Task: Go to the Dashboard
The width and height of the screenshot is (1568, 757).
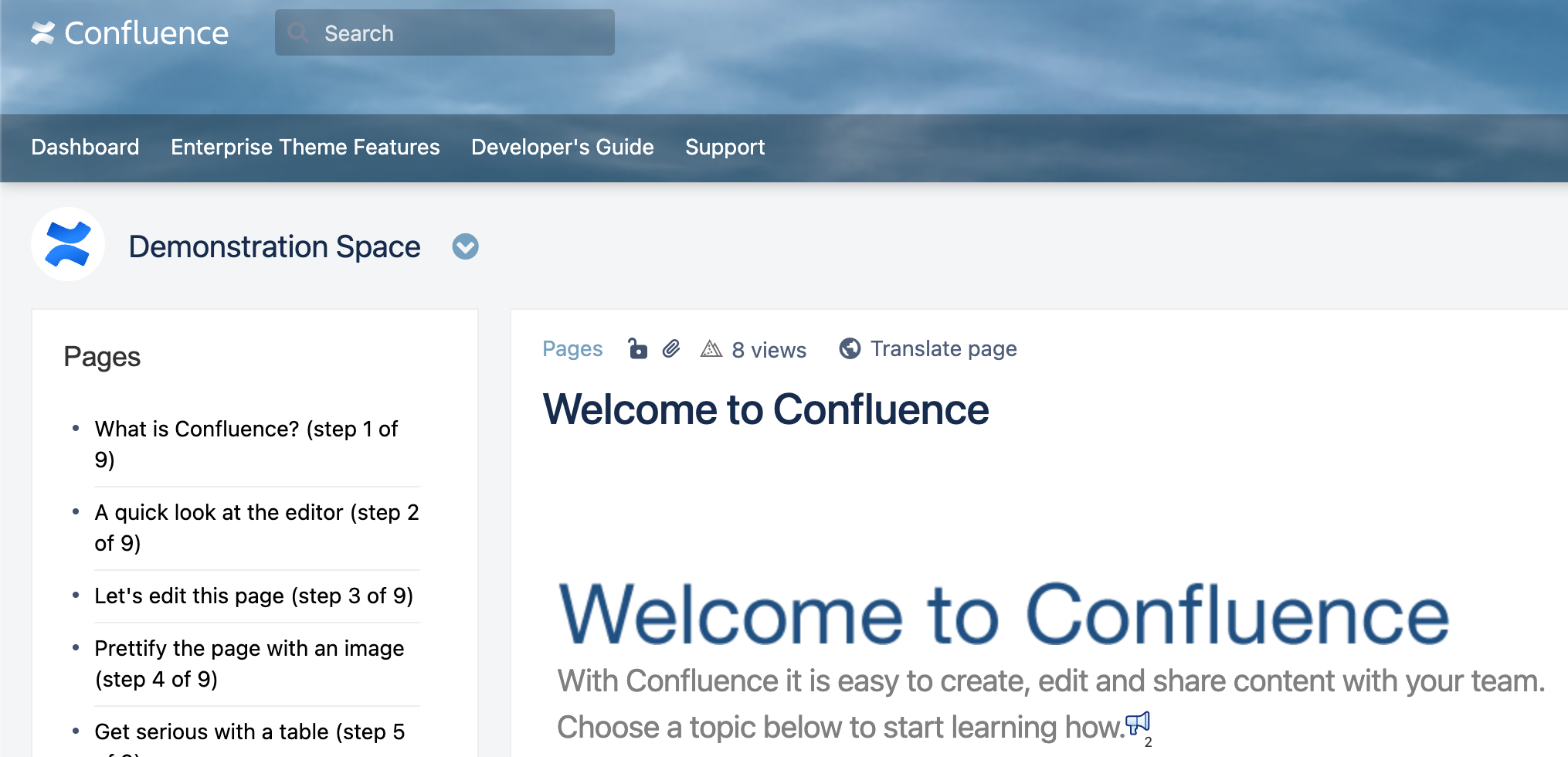Action: point(85,147)
